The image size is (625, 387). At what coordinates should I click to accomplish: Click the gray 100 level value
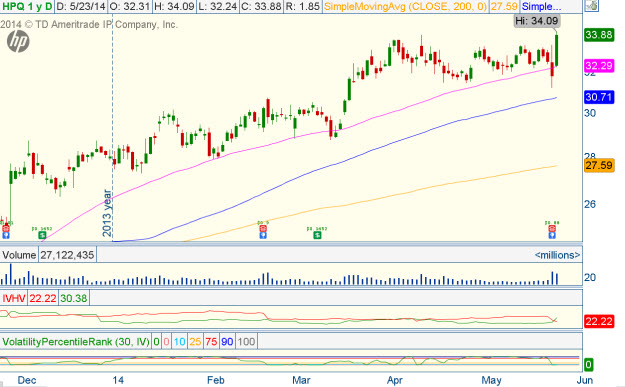click(246, 342)
